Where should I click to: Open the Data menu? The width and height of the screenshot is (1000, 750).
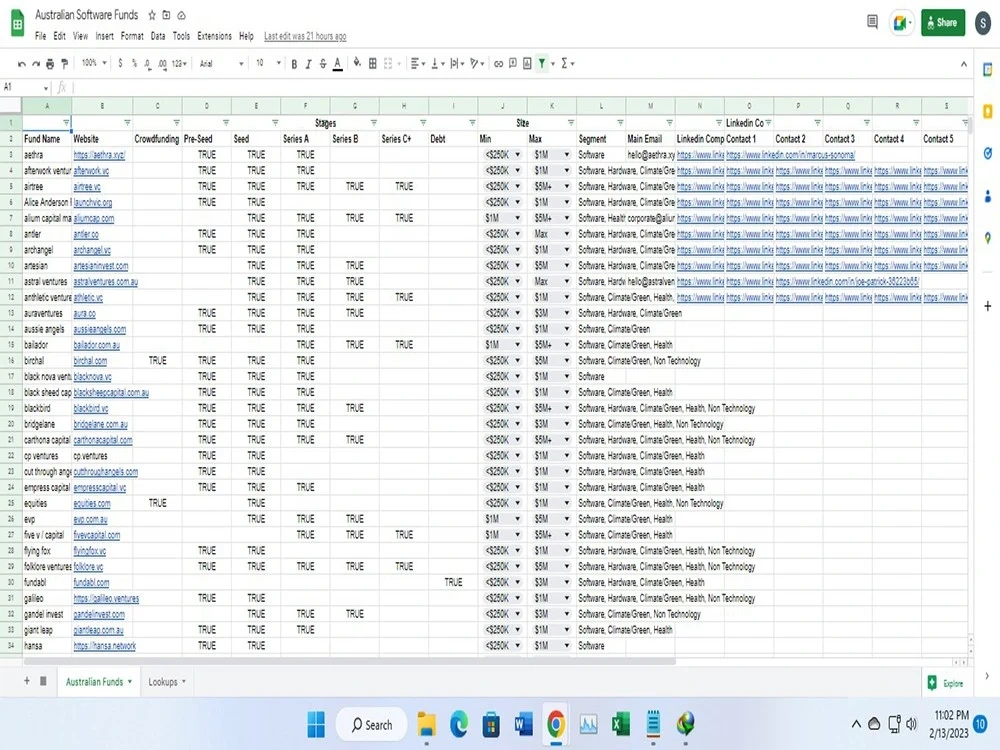click(158, 36)
